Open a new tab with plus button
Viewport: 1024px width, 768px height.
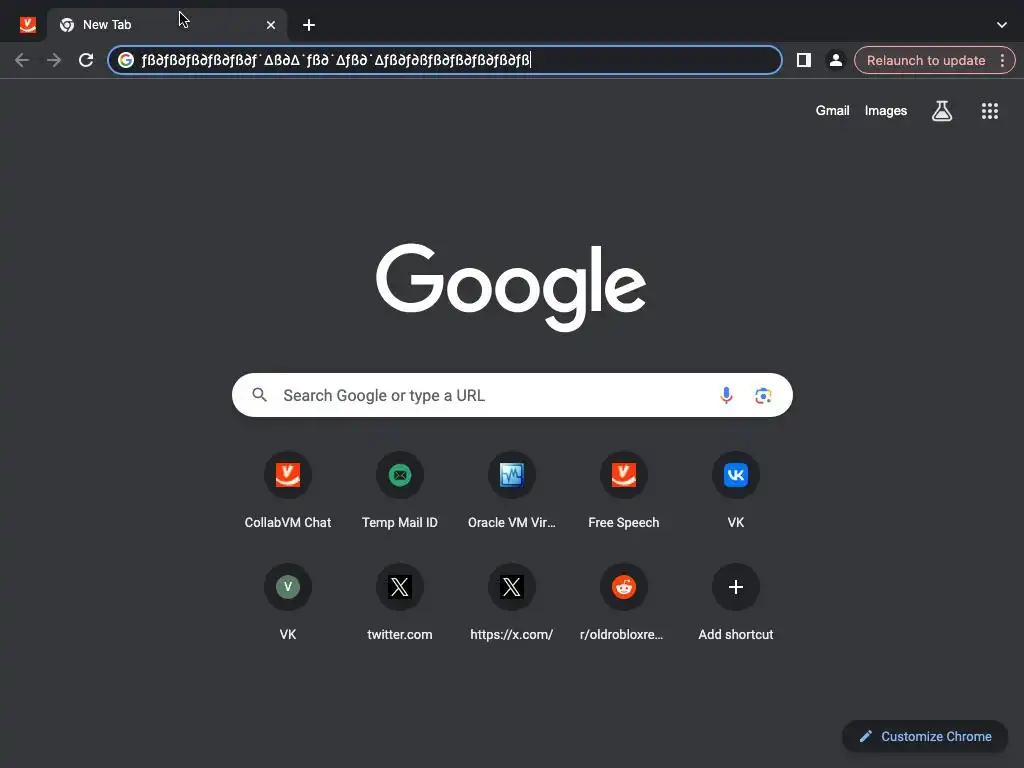click(309, 25)
